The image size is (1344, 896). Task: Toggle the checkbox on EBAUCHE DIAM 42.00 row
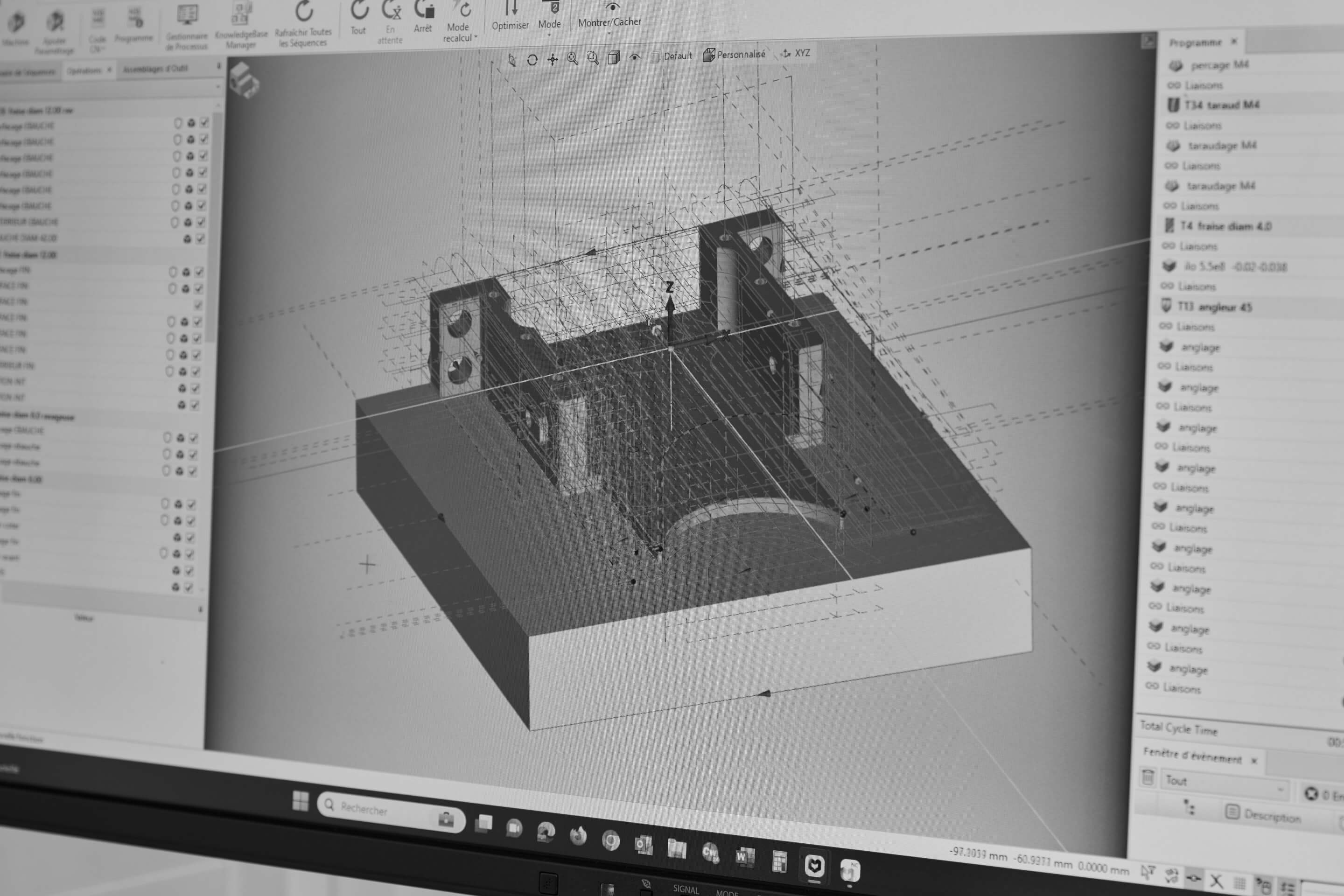[201, 239]
